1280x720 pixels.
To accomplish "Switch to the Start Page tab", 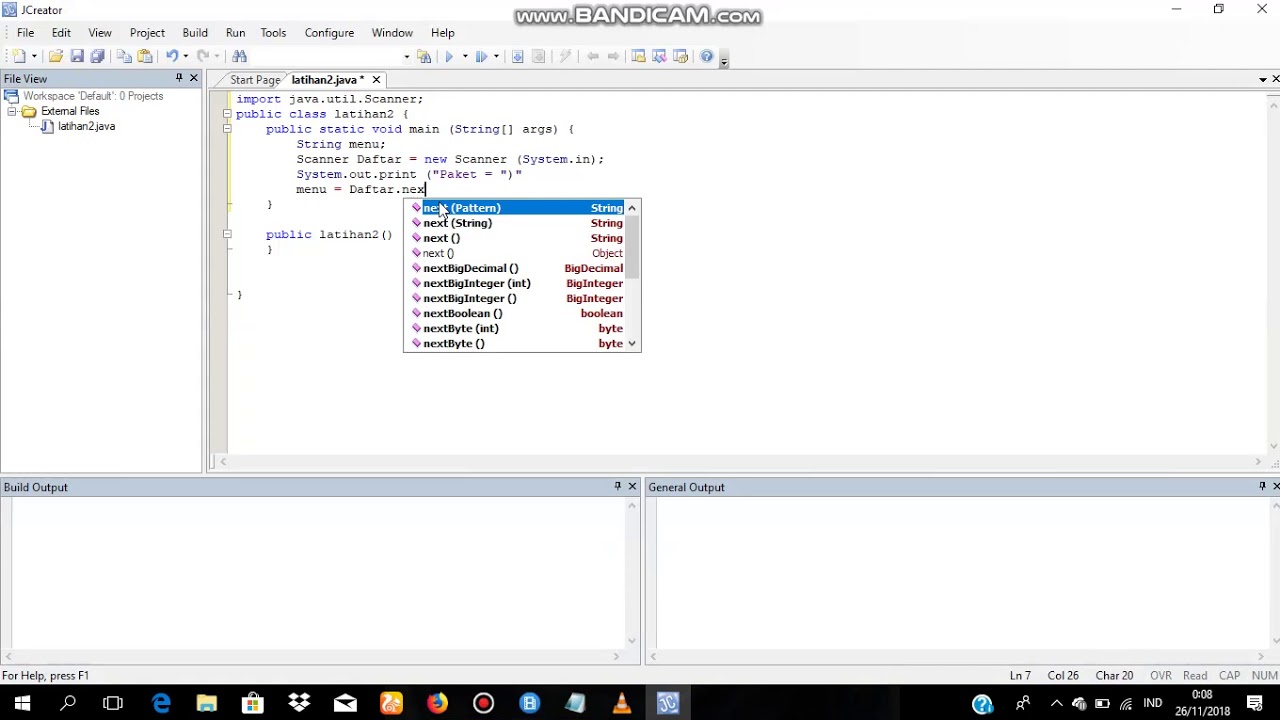I will (254, 80).
